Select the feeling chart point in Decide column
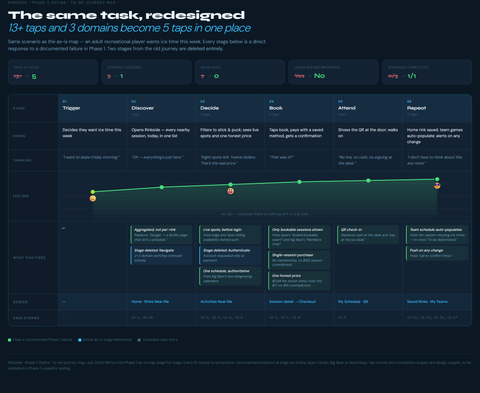This screenshot has height=393, width=480. coord(230,184)
